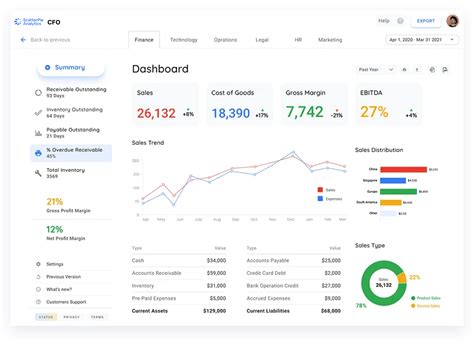The width and height of the screenshot is (474, 362).
Task: Select Payable Outstanding 21 Days item
Action: click(x=72, y=133)
